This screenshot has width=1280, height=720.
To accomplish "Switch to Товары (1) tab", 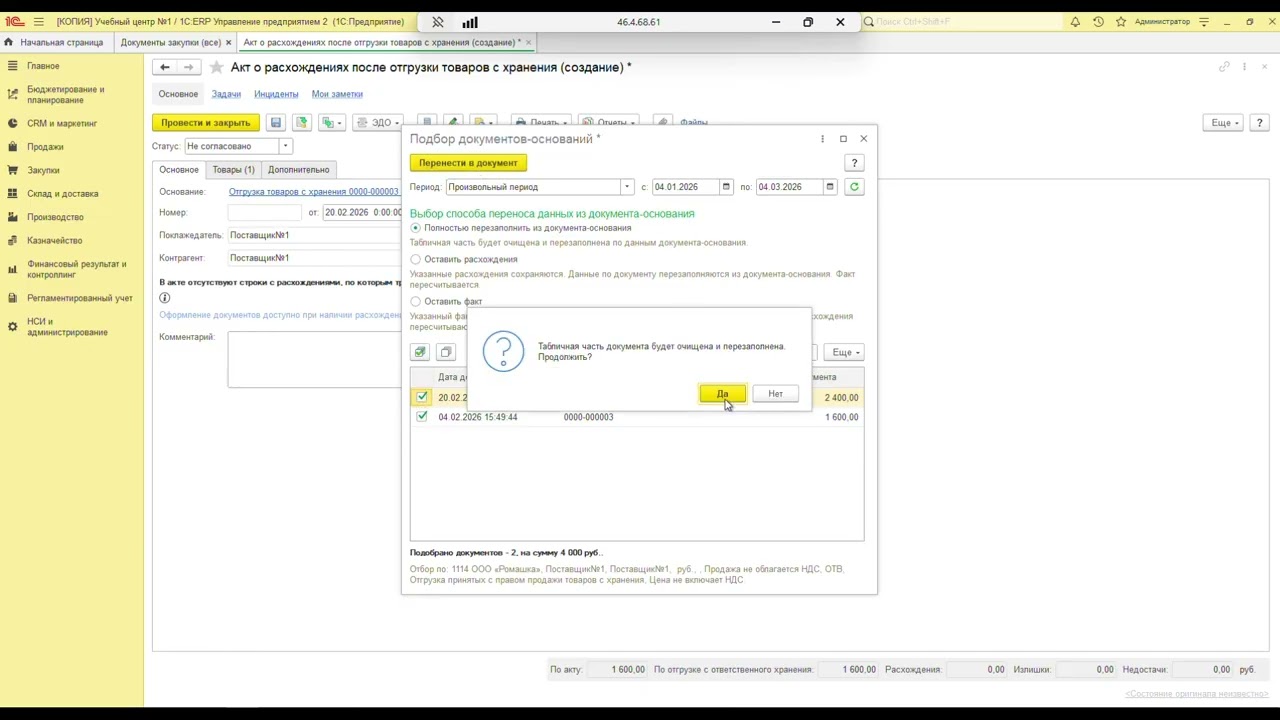I will pos(233,170).
